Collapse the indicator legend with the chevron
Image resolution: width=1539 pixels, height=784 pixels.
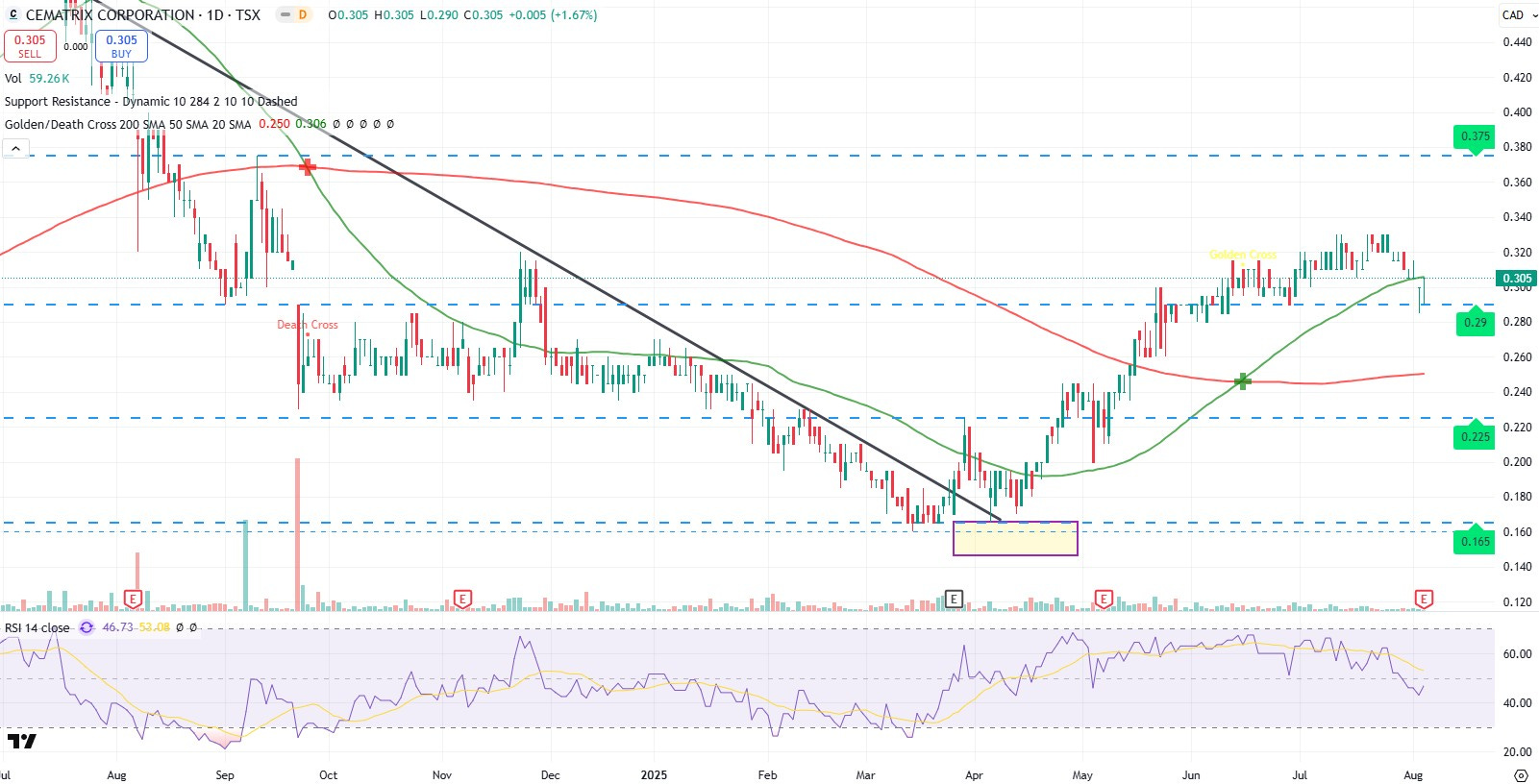(x=16, y=148)
